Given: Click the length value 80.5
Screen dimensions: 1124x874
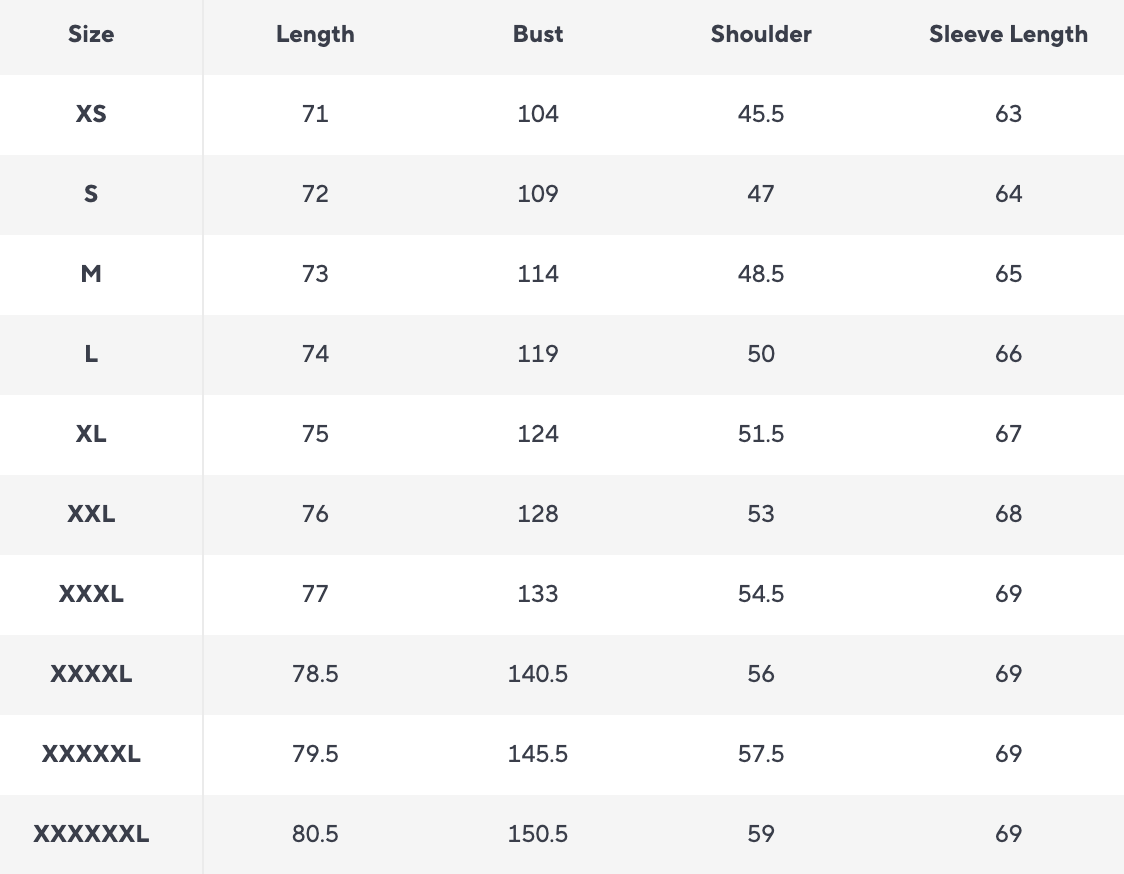Looking at the screenshot, I should [x=315, y=834].
